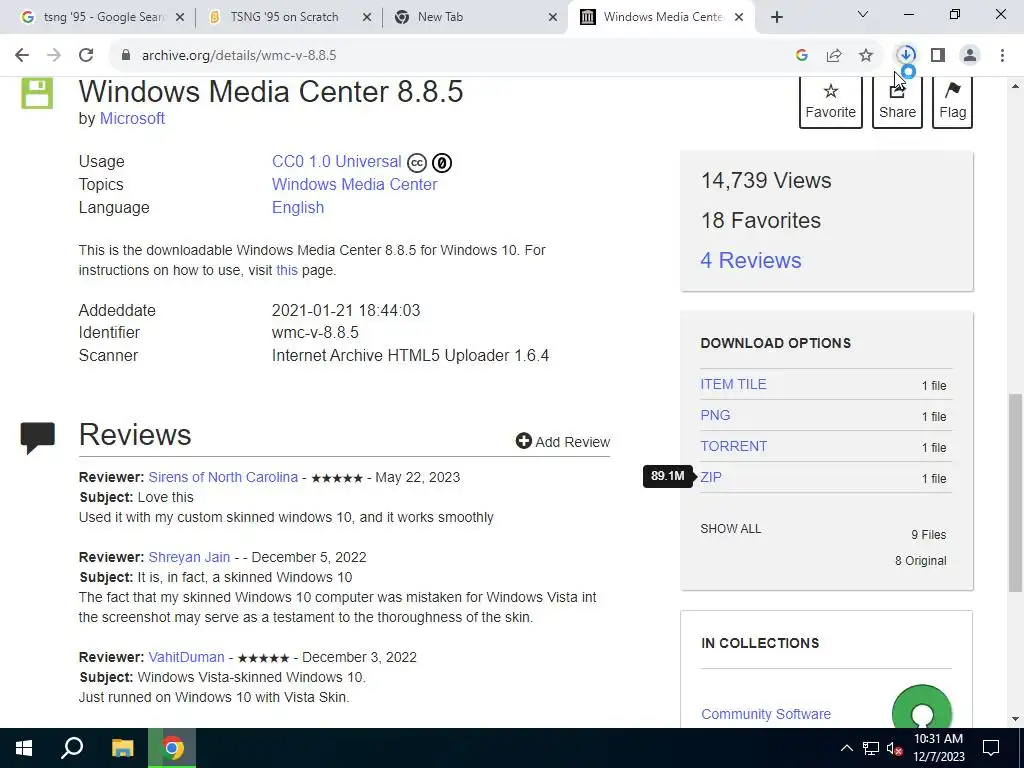Click the scrollbar up arrow
Screen dimensions: 1024x768
[x=1015, y=86]
